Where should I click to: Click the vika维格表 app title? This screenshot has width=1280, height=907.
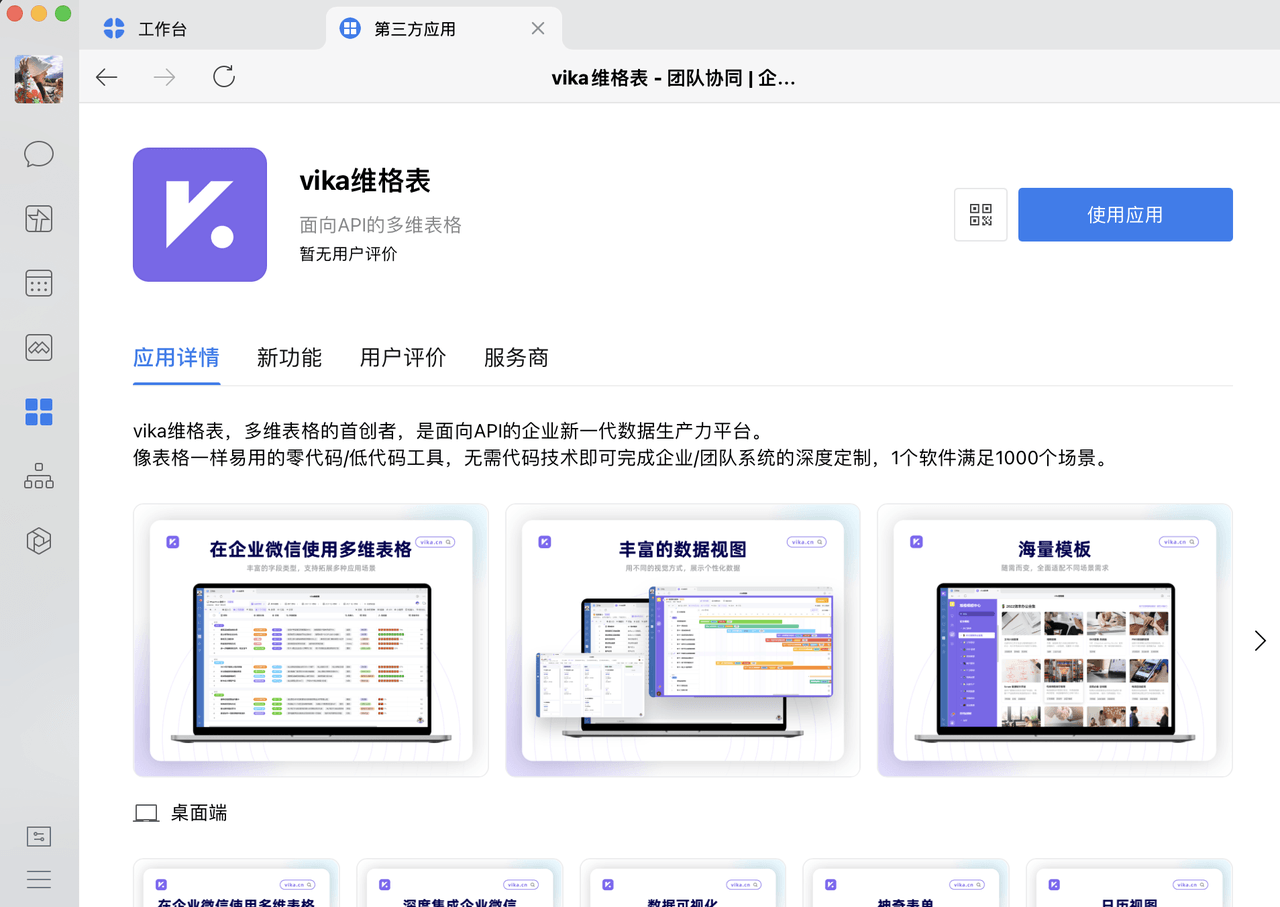[x=365, y=180]
